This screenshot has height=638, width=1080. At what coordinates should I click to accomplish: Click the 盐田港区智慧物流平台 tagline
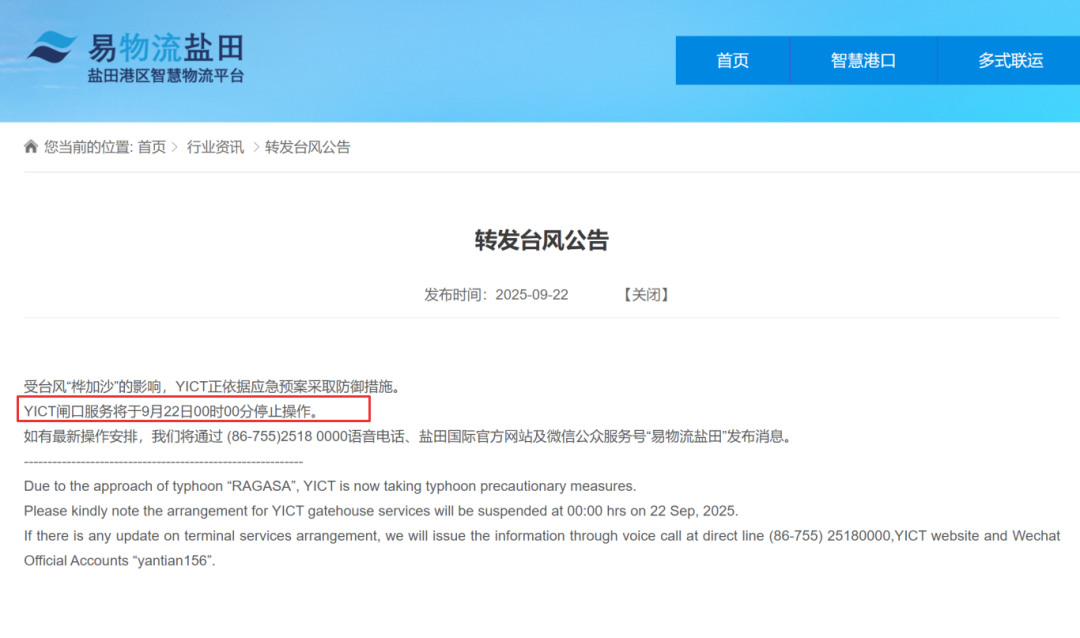tap(165, 76)
